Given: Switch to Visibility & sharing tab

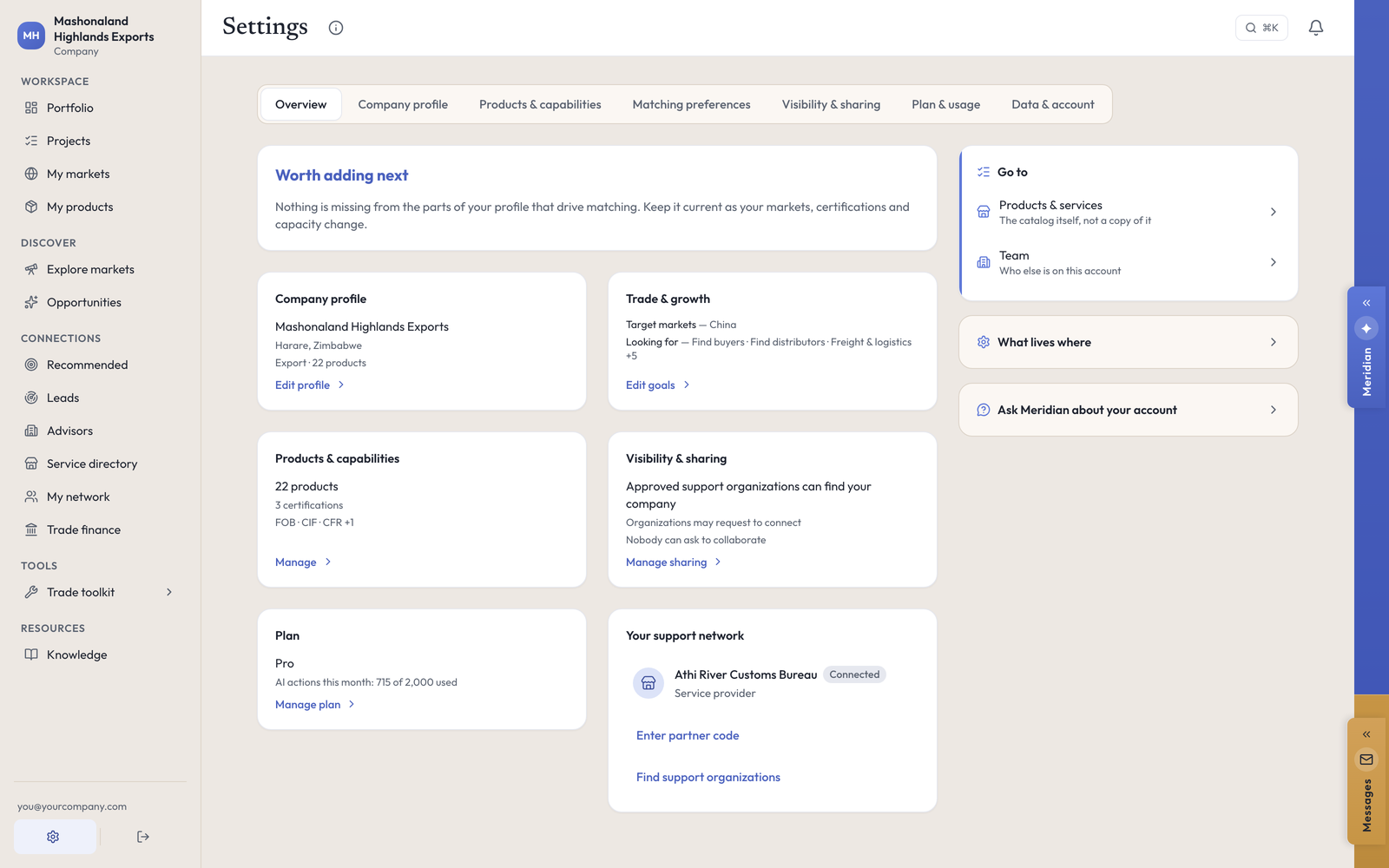Looking at the screenshot, I should tap(831, 104).
